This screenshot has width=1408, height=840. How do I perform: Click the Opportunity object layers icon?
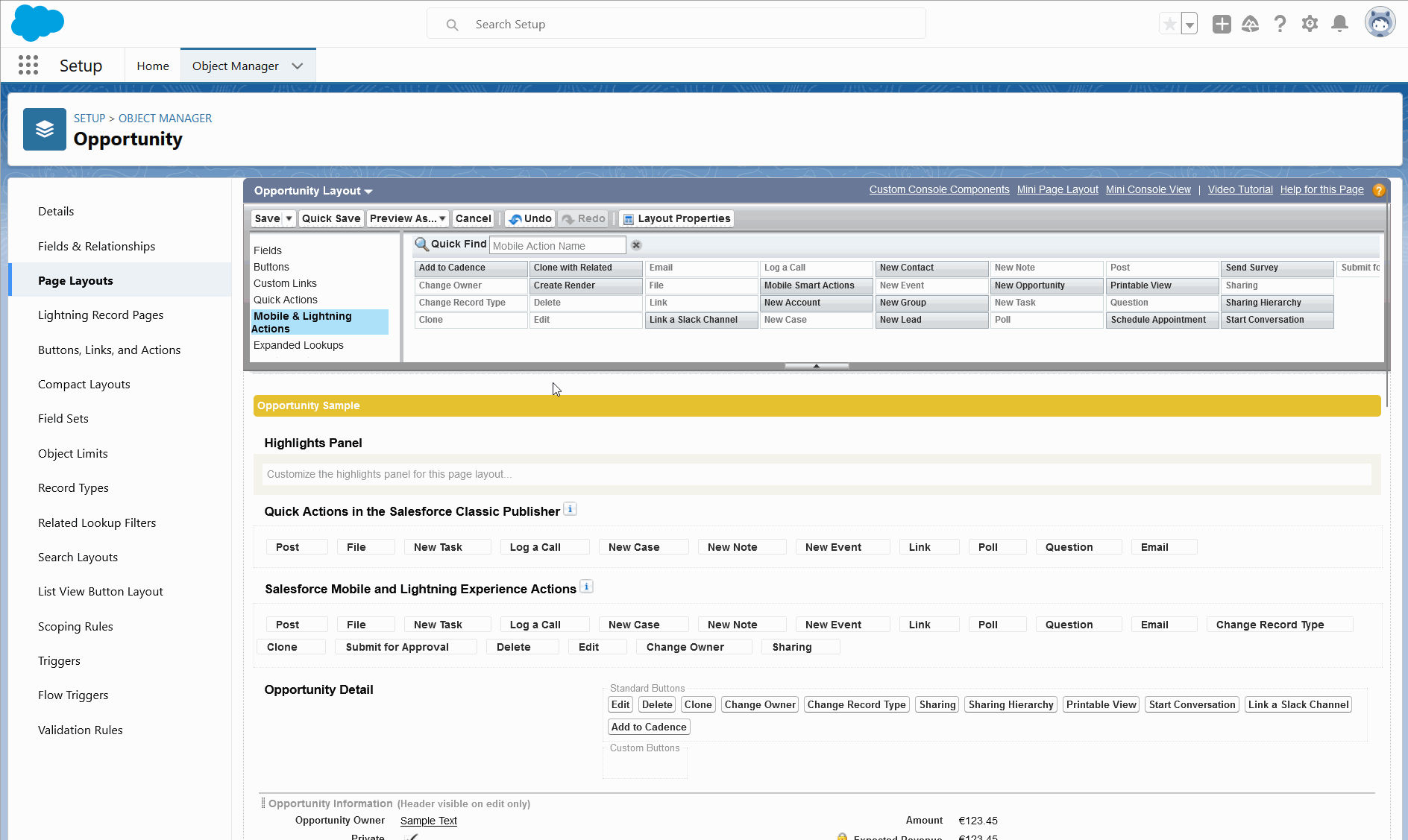(45, 130)
